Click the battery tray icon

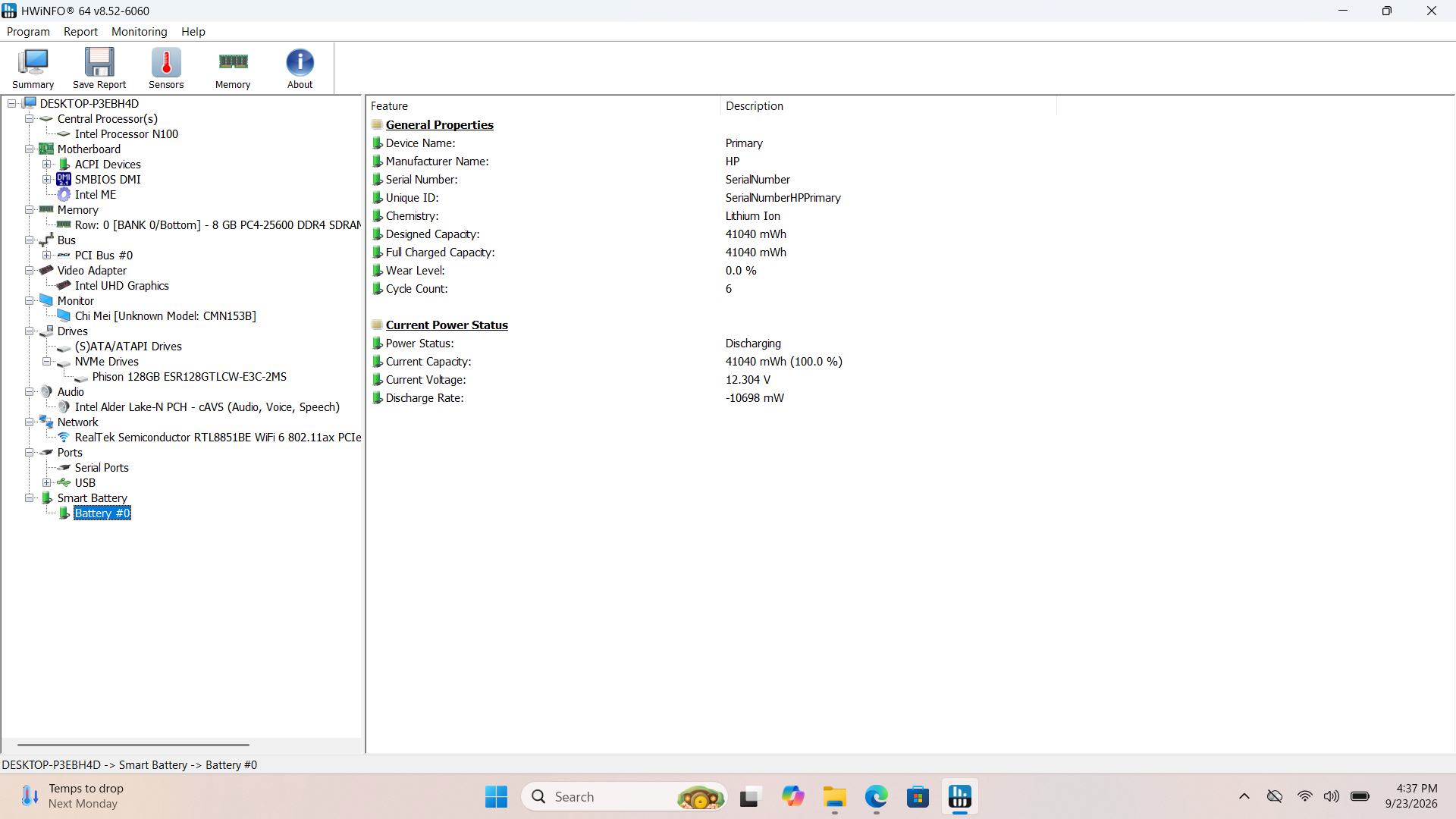pos(1360,796)
